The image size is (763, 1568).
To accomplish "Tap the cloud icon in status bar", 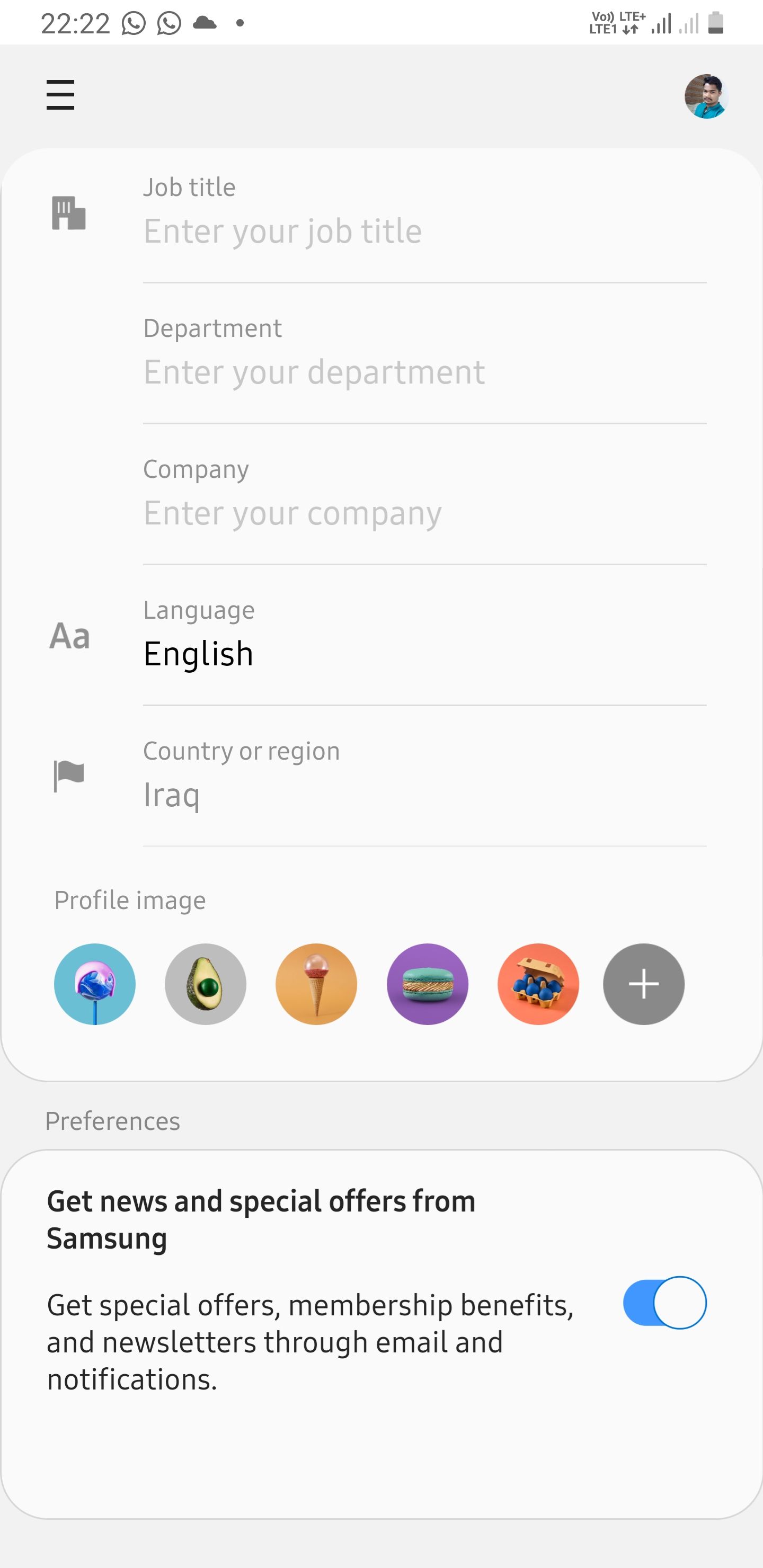I will [x=205, y=23].
